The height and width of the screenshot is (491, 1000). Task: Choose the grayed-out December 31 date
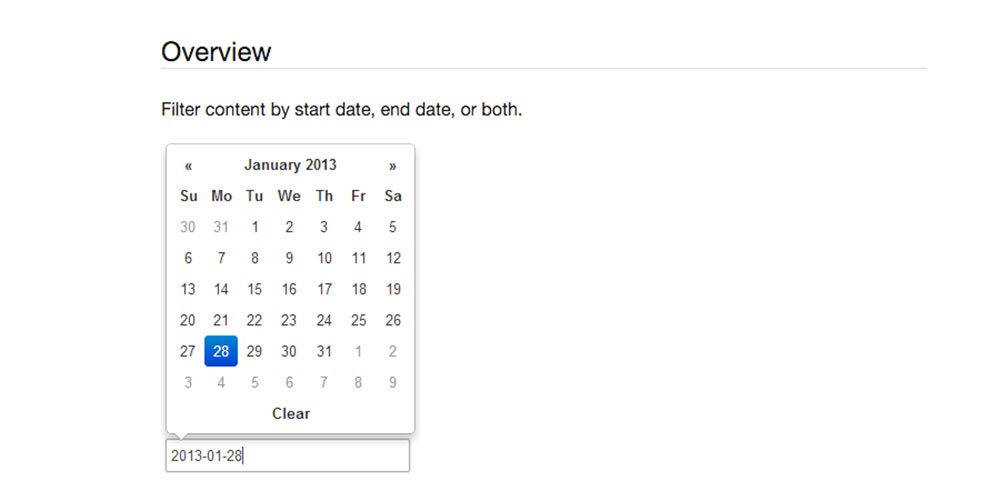[221, 227]
